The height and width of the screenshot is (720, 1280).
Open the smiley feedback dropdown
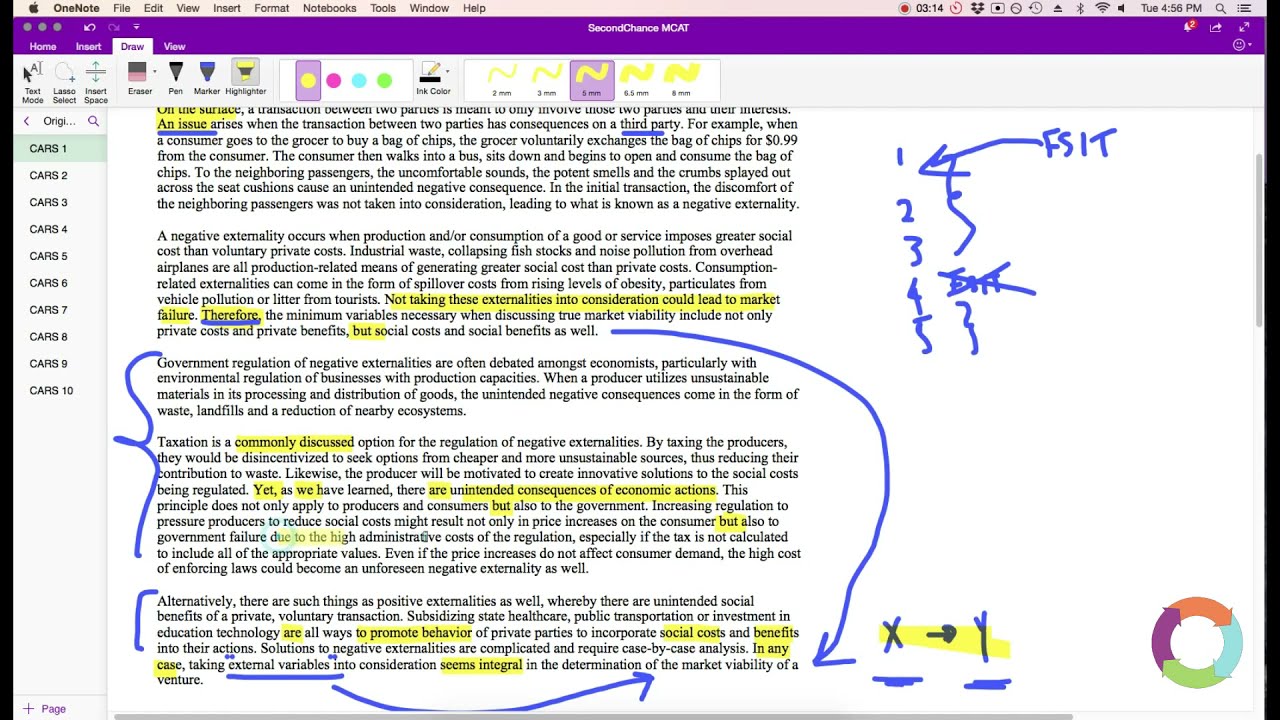point(1243,46)
